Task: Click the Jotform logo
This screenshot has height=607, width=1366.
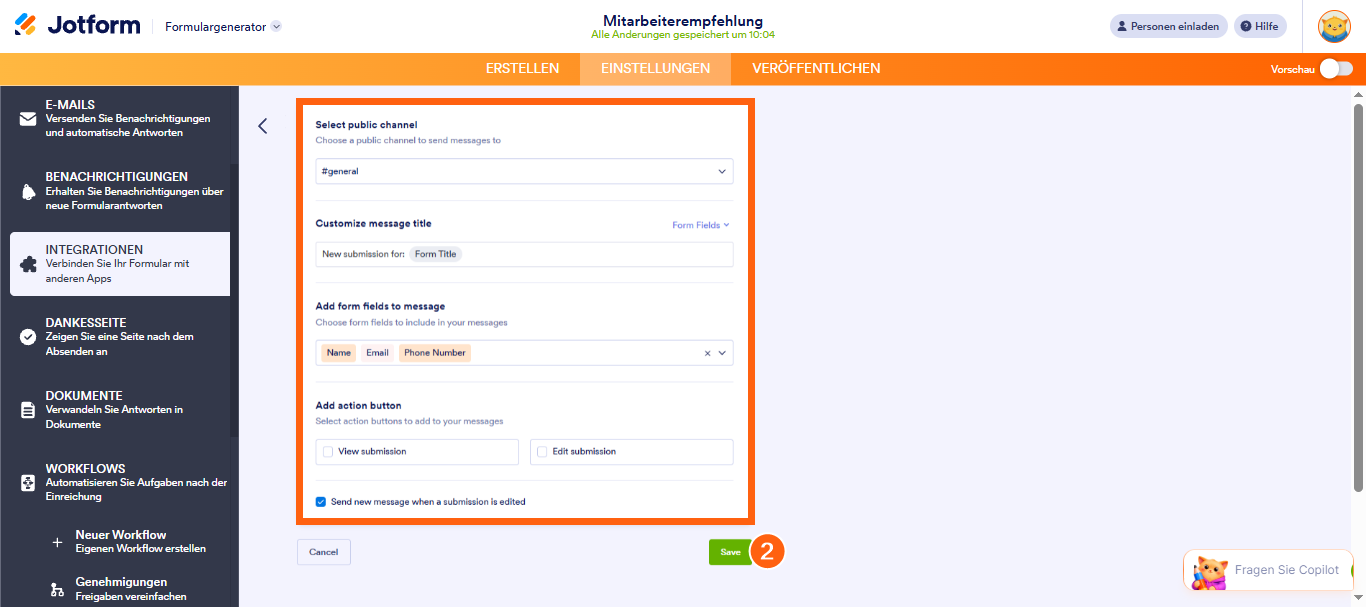Action: click(77, 25)
